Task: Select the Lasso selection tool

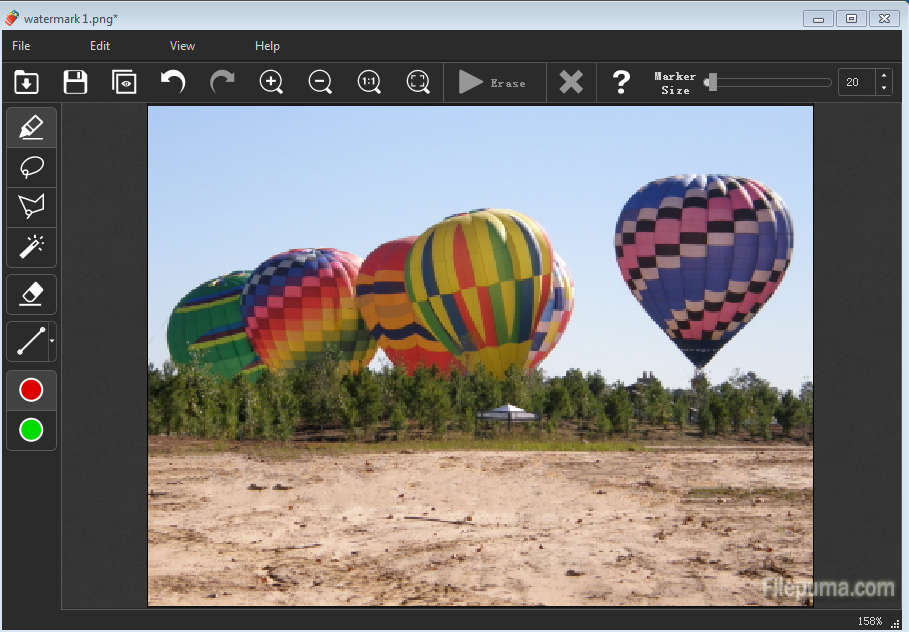Action: click(31, 167)
